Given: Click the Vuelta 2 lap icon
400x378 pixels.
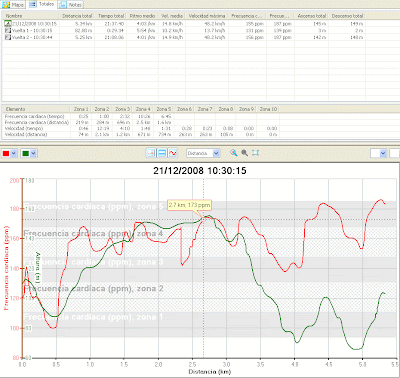Looking at the screenshot, I should tap(8, 37).
